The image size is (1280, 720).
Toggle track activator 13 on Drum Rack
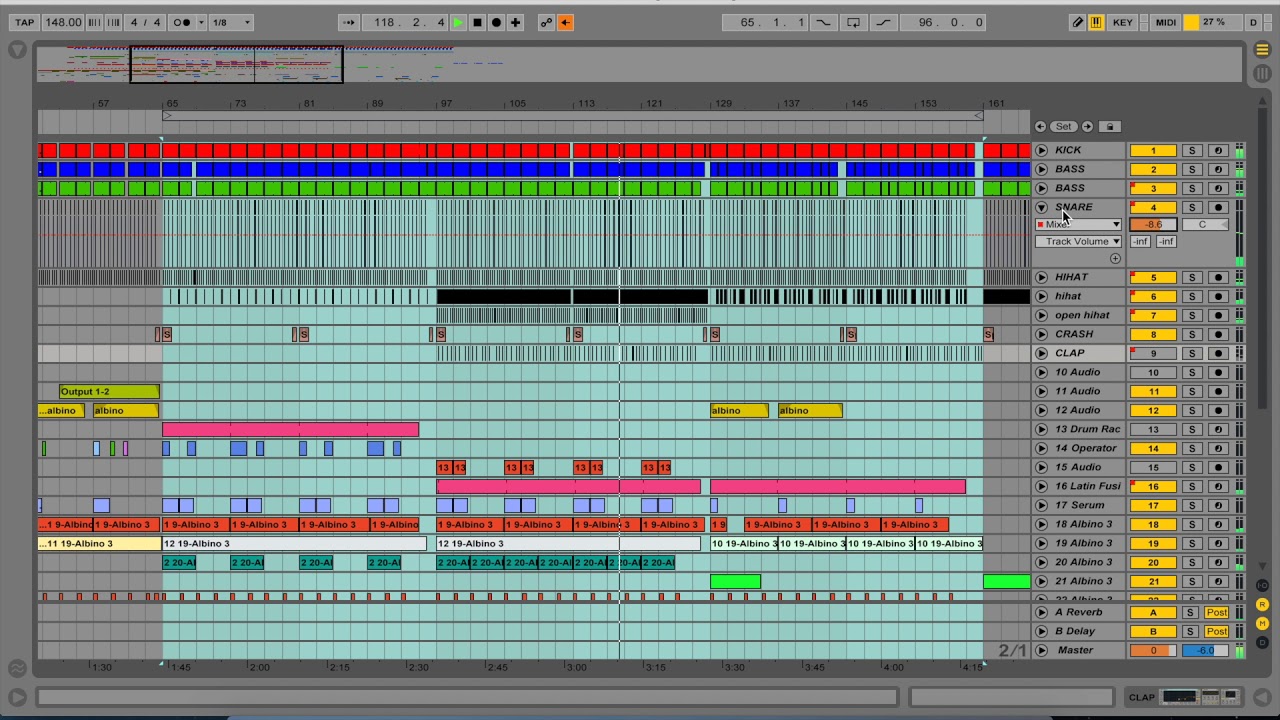(1153, 429)
